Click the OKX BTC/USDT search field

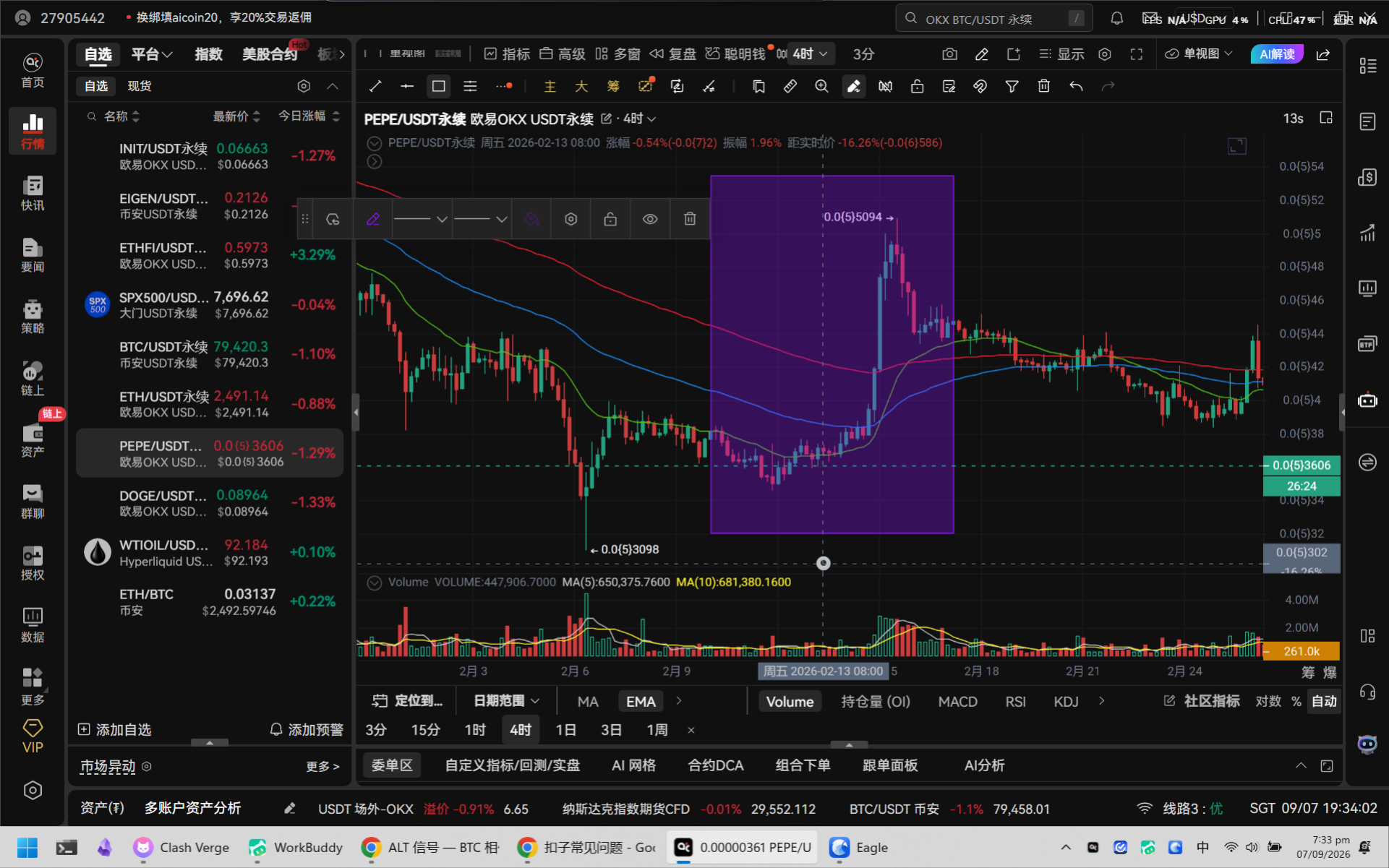point(994,18)
